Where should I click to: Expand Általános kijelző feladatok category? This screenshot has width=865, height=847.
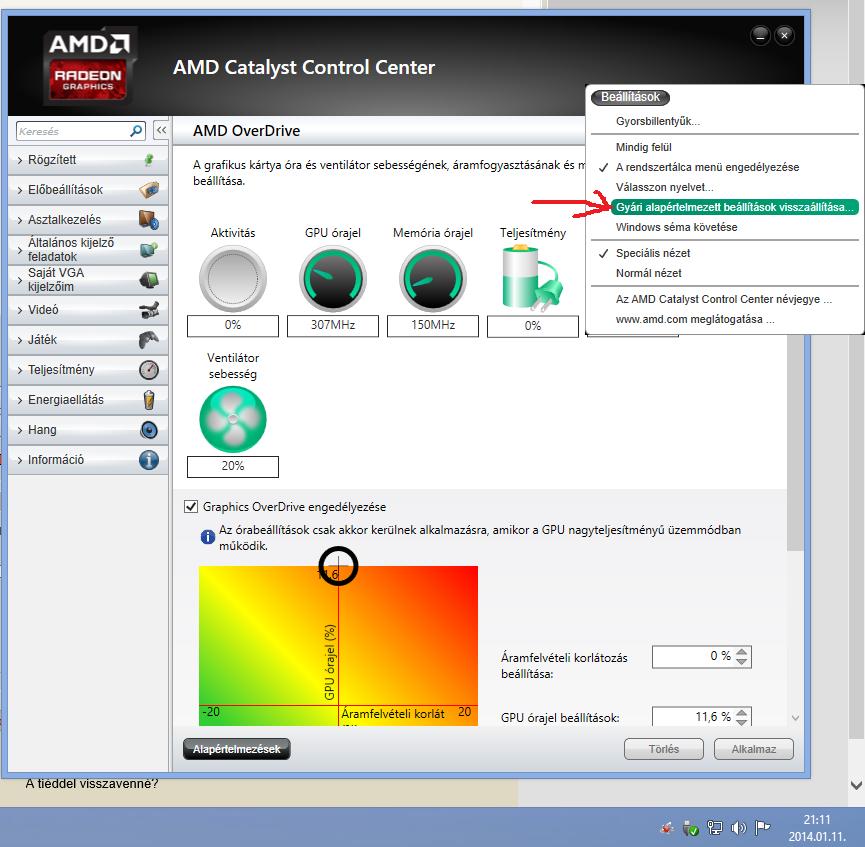pos(88,250)
